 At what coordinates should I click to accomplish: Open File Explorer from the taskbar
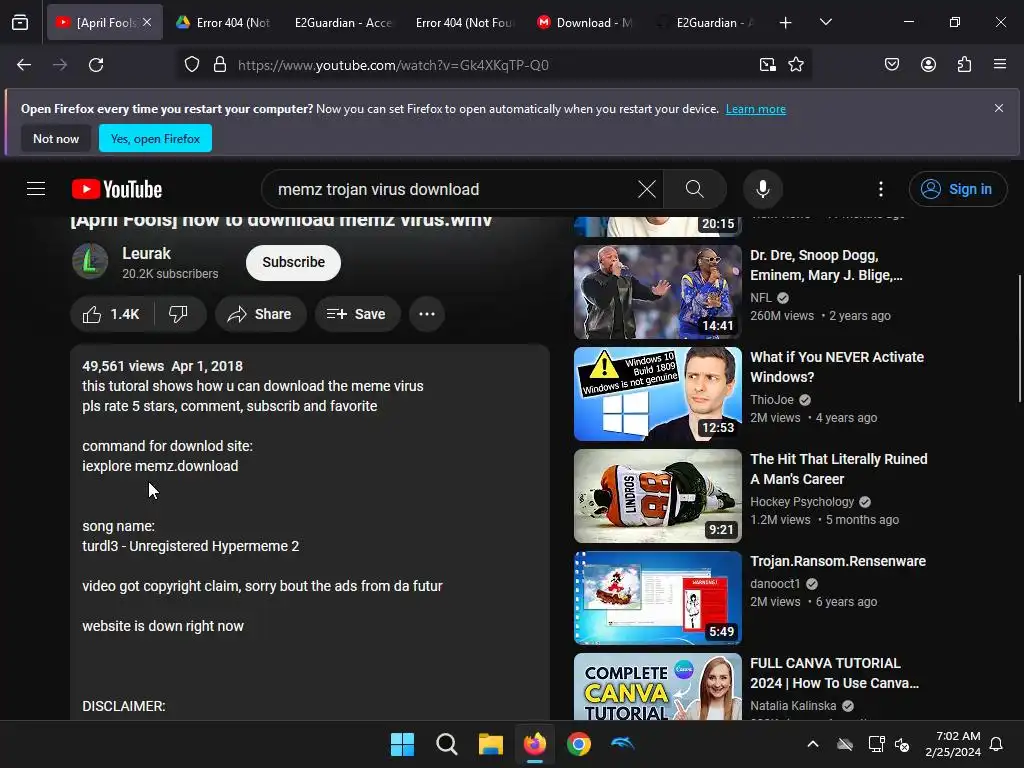click(490, 744)
